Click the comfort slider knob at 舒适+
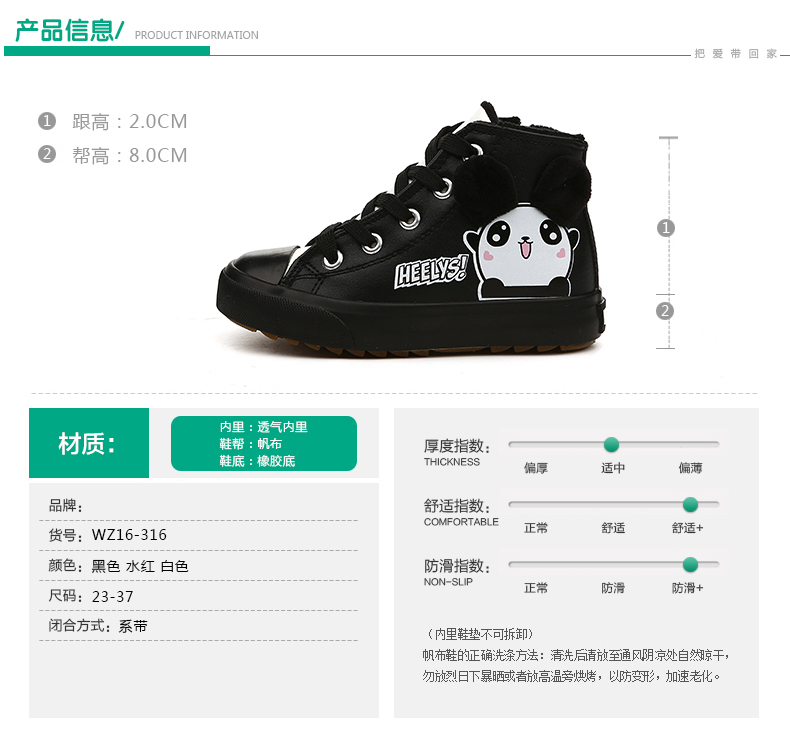Viewport: 790px width, 729px height. click(690, 504)
